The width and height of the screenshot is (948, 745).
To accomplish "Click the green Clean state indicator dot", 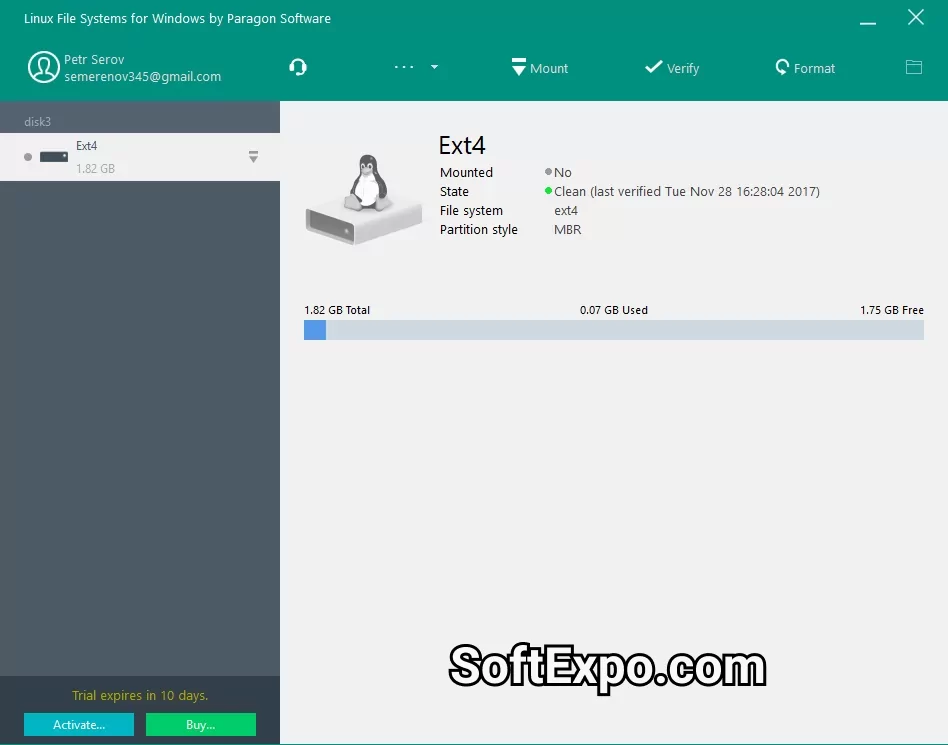I will (548, 191).
